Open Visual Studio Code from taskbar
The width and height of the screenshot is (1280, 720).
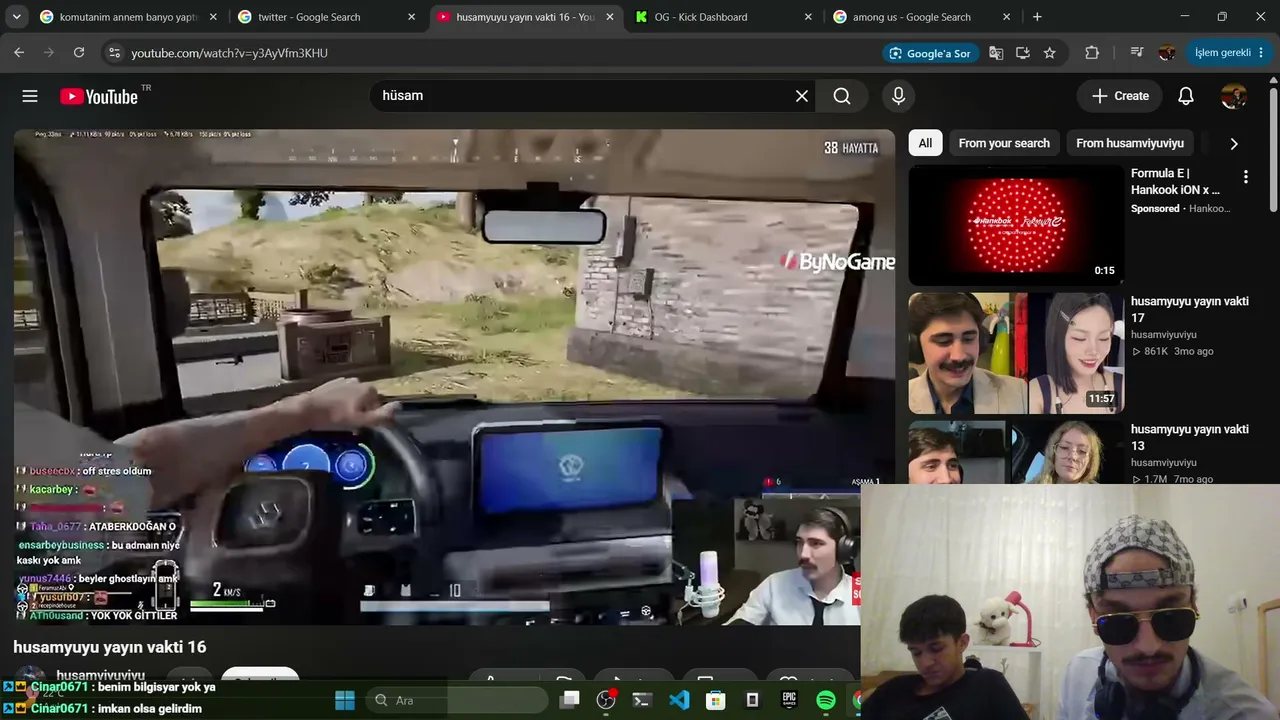[679, 700]
